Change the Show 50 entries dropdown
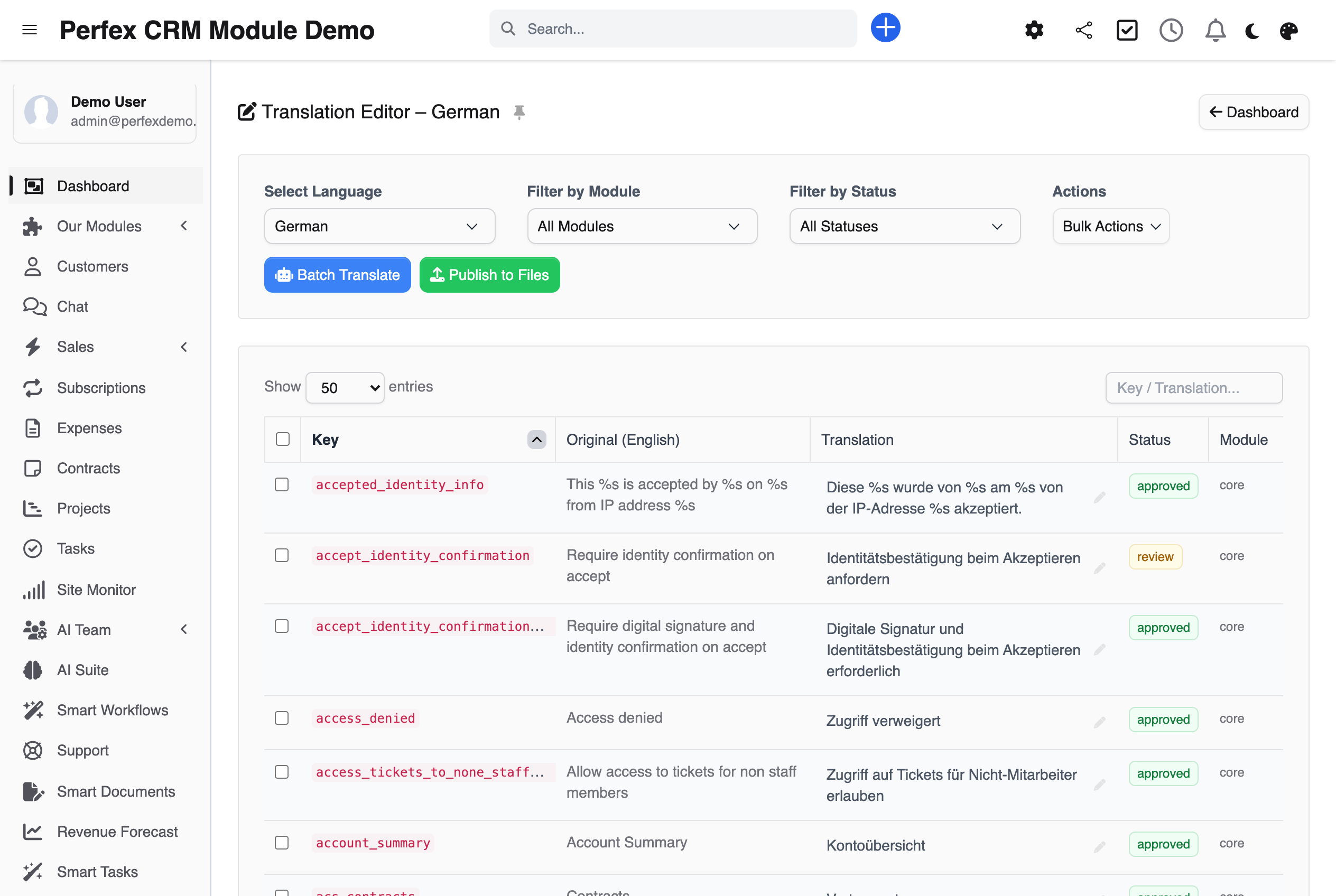 pyautogui.click(x=345, y=388)
